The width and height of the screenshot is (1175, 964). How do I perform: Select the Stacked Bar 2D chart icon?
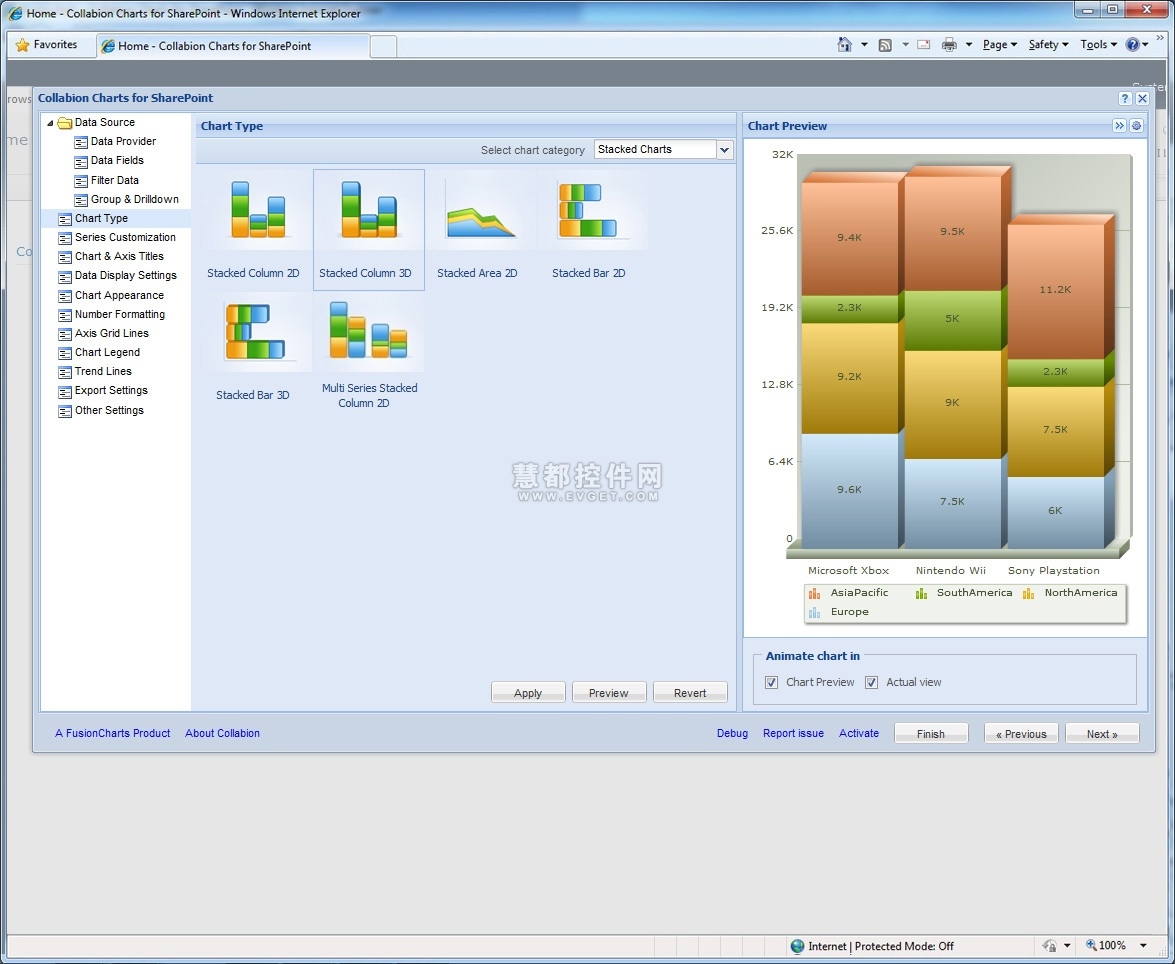click(x=588, y=210)
